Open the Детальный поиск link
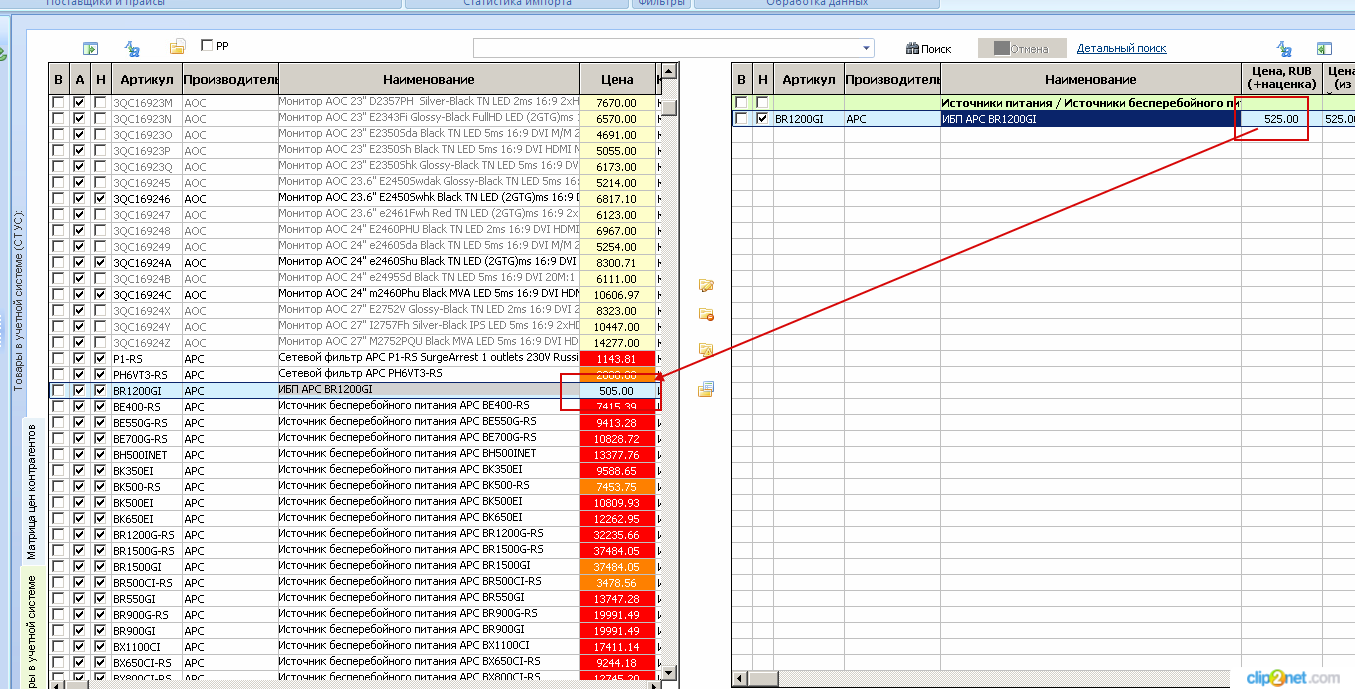The image size is (1355, 689). 1121,48
